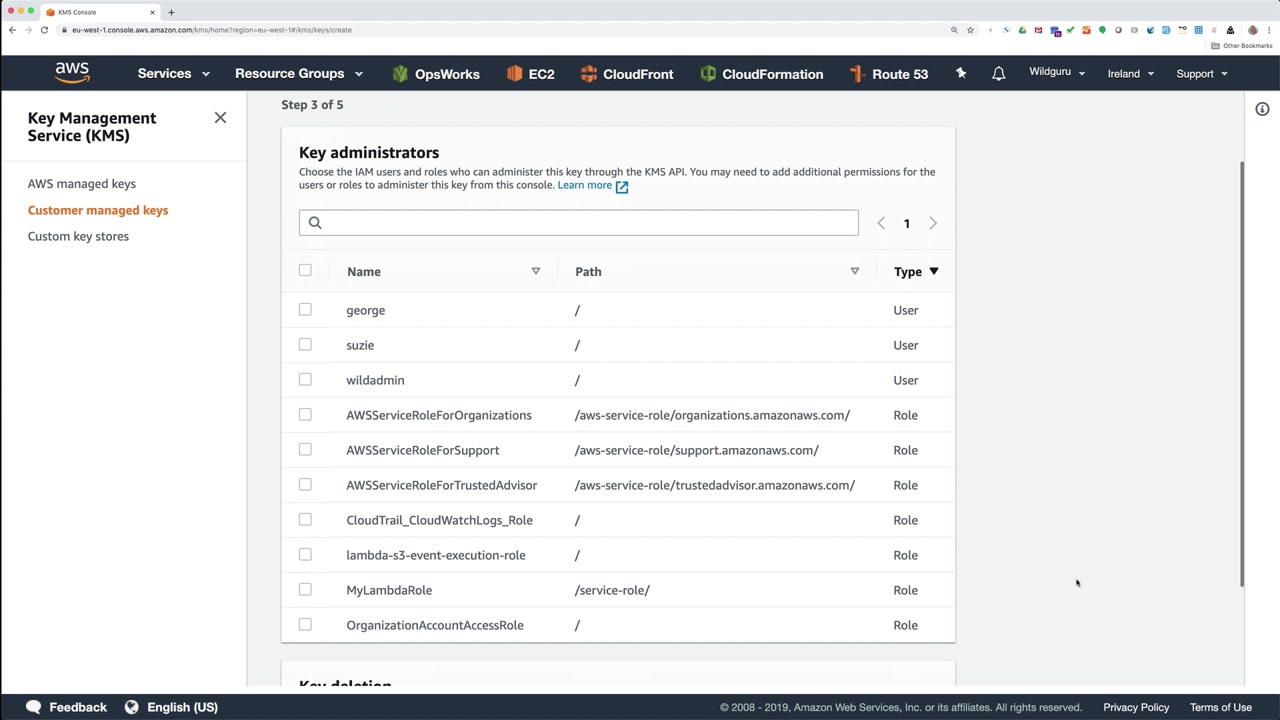This screenshot has width=1280, height=720.
Task: Open the Route 53 shortcut icon
Action: point(857,74)
